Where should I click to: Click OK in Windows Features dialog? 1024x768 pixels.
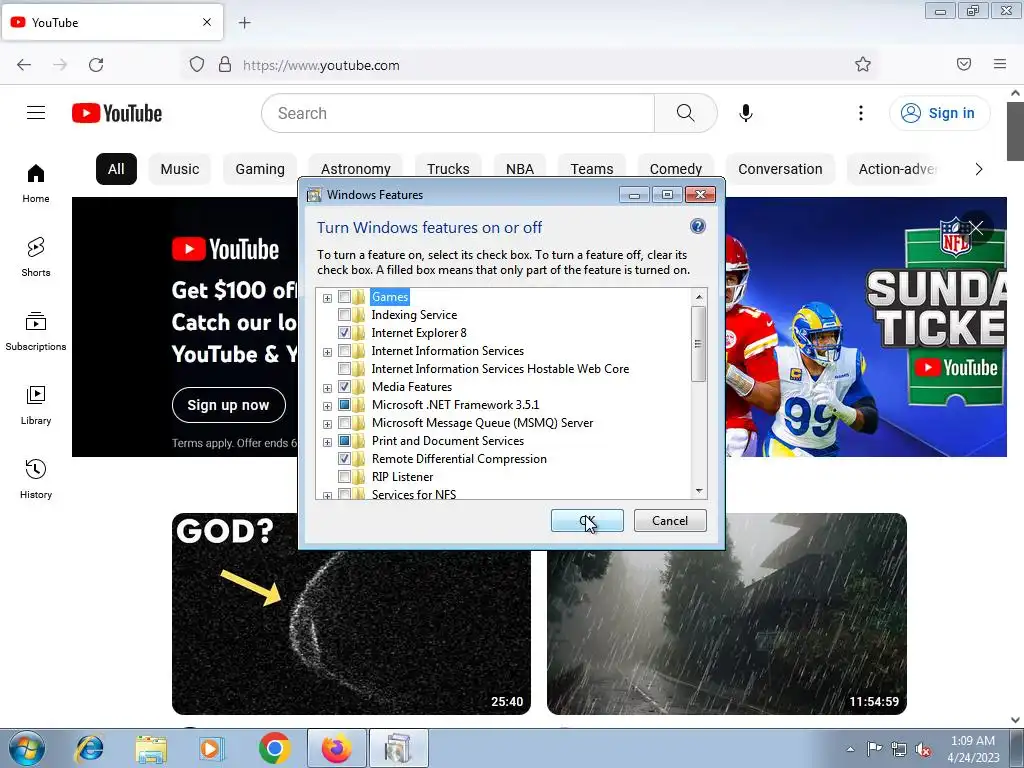(x=587, y=520)
